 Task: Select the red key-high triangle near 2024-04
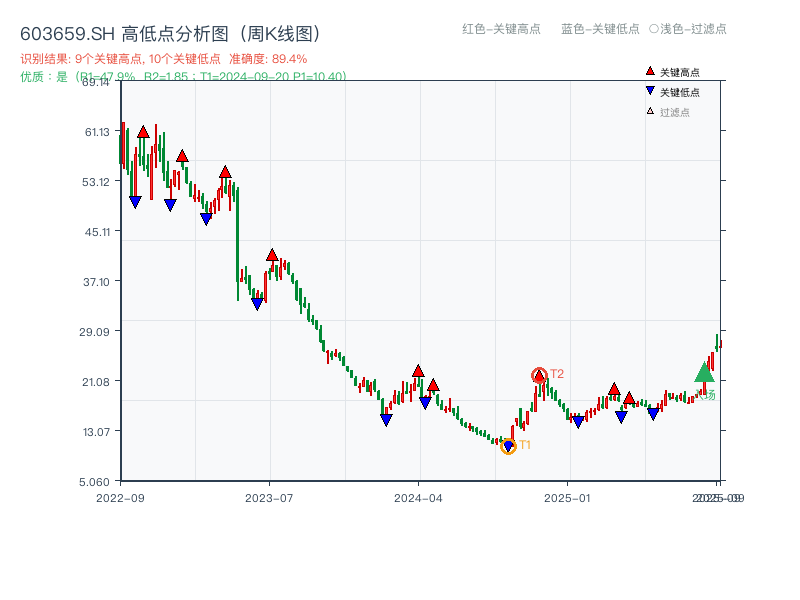coord(419,370)
